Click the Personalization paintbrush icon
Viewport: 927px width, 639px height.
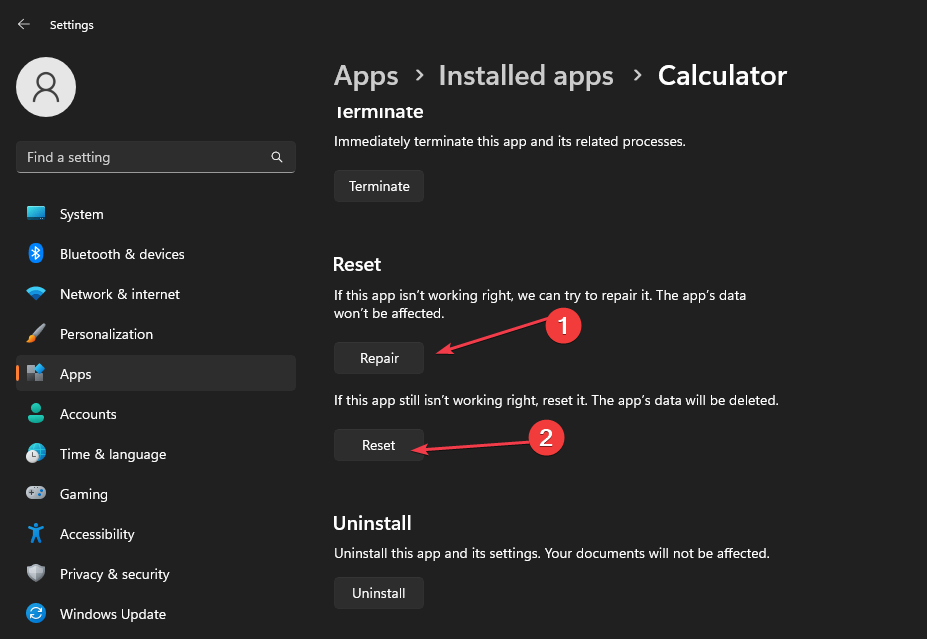click(36, 333)
